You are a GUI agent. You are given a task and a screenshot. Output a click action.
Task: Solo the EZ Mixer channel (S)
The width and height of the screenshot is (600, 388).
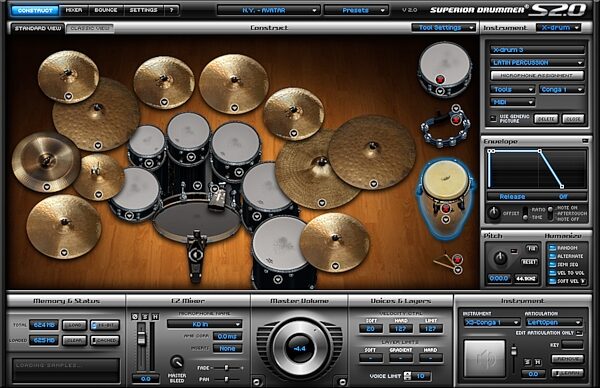145,316
